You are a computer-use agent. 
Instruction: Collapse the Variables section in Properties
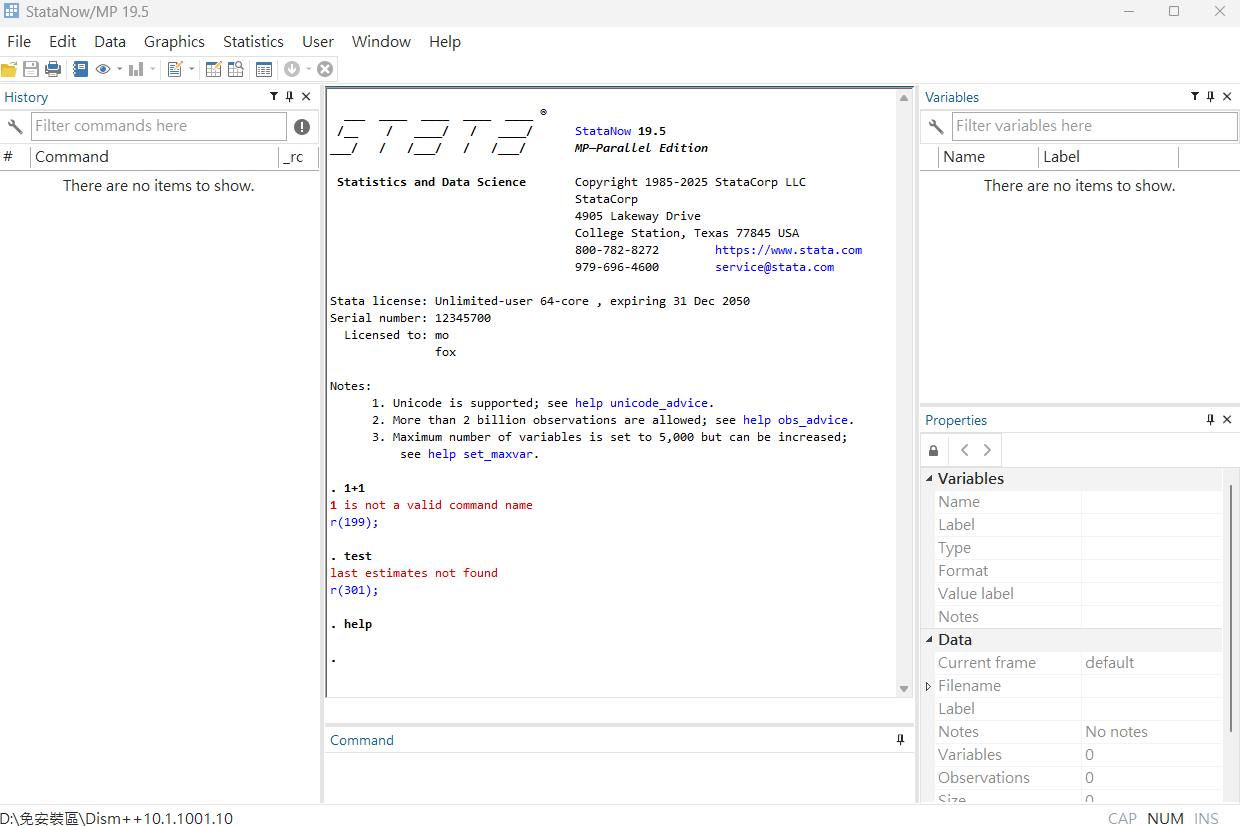[929, 479]
